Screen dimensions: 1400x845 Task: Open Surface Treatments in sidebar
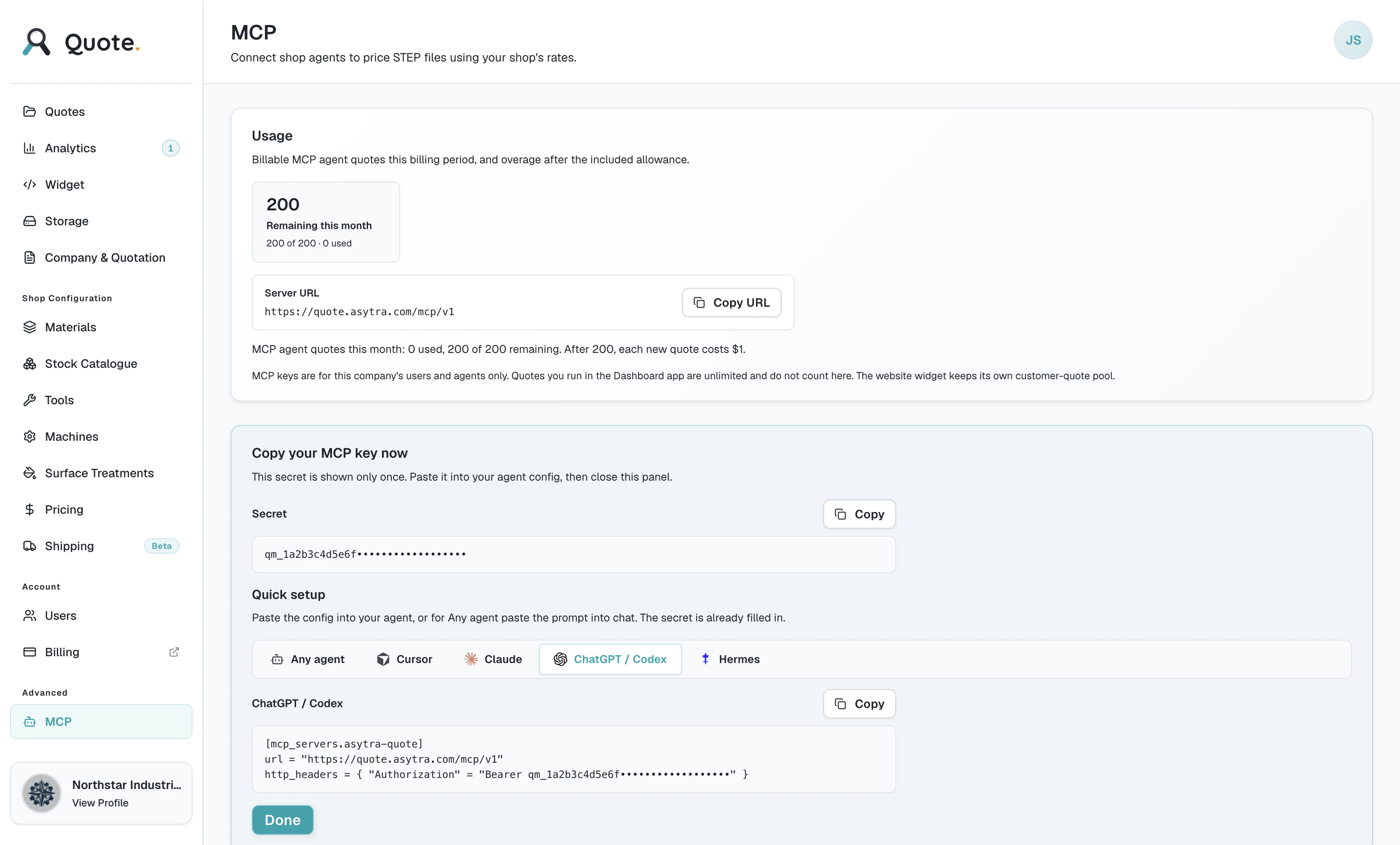pos(101,473)
